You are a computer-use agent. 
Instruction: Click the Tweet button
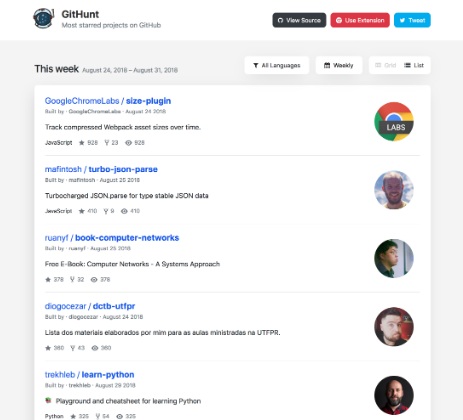pos(412,20)
